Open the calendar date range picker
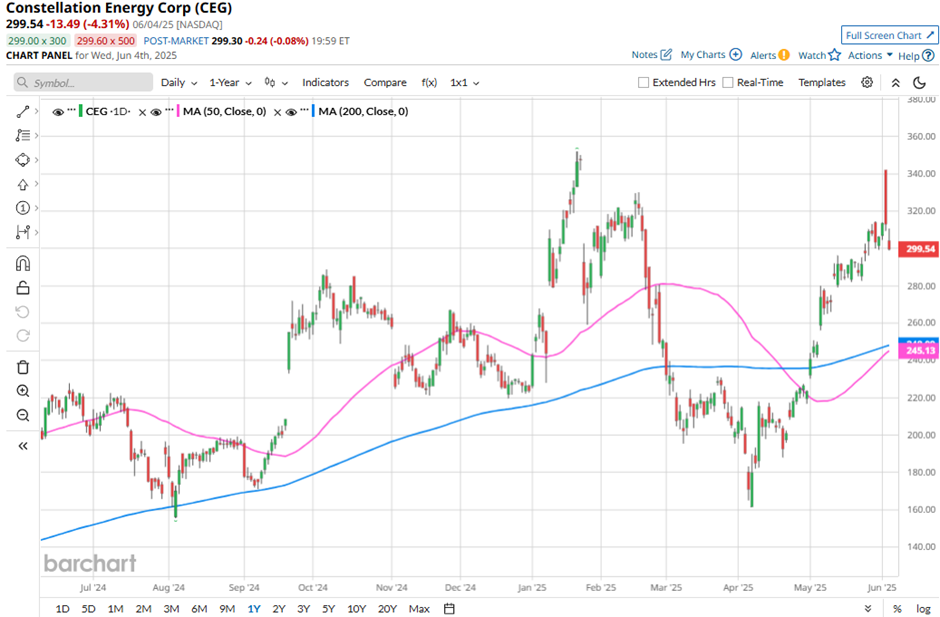Screen dimensions: 940x617 (449, 608)
